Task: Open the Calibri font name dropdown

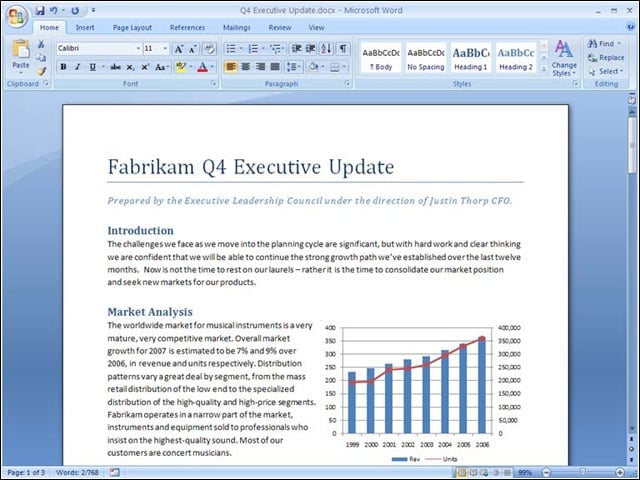Action: point(138,49)
